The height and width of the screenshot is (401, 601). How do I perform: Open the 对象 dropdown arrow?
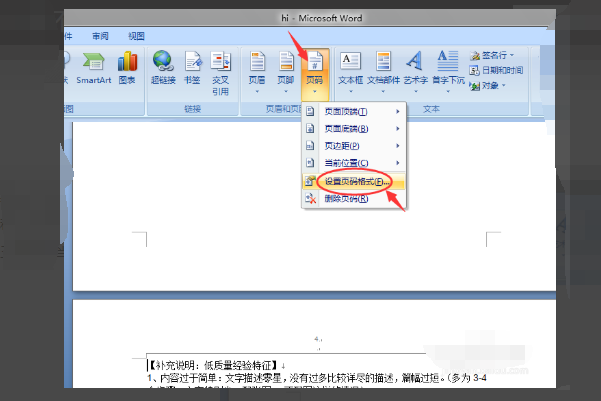pos(504,85)
